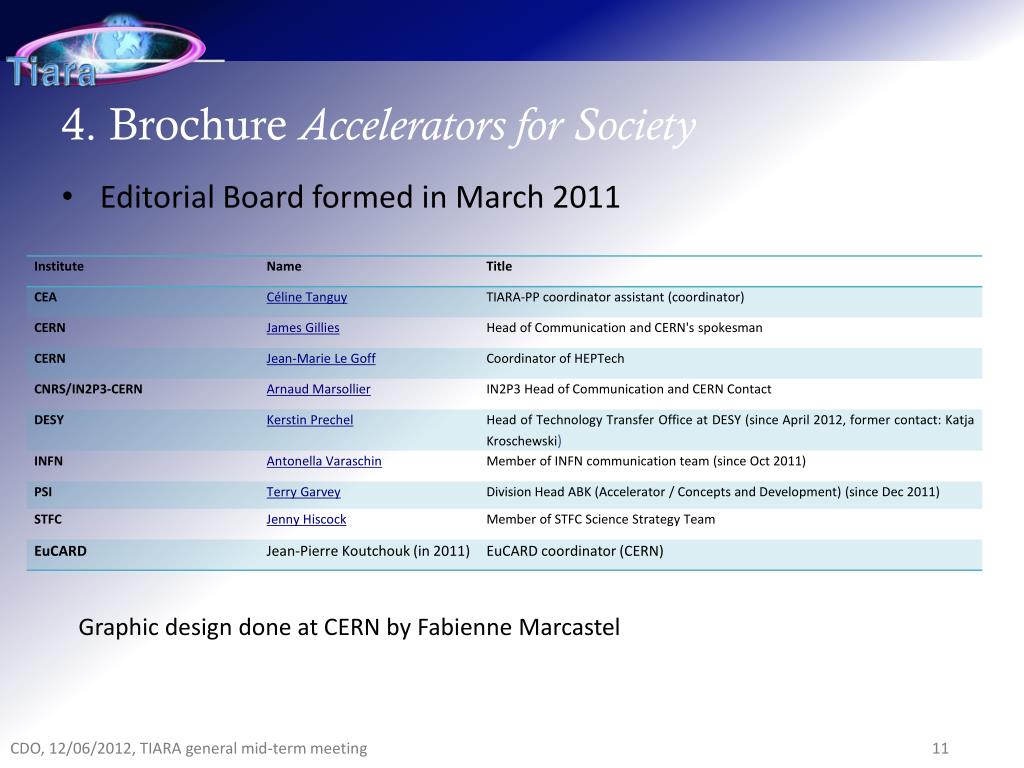Select the 'CNRS/IN2P3-CERN' institute cell
Viewport: 1024px width, 768px height.
(x=88, y=389)
